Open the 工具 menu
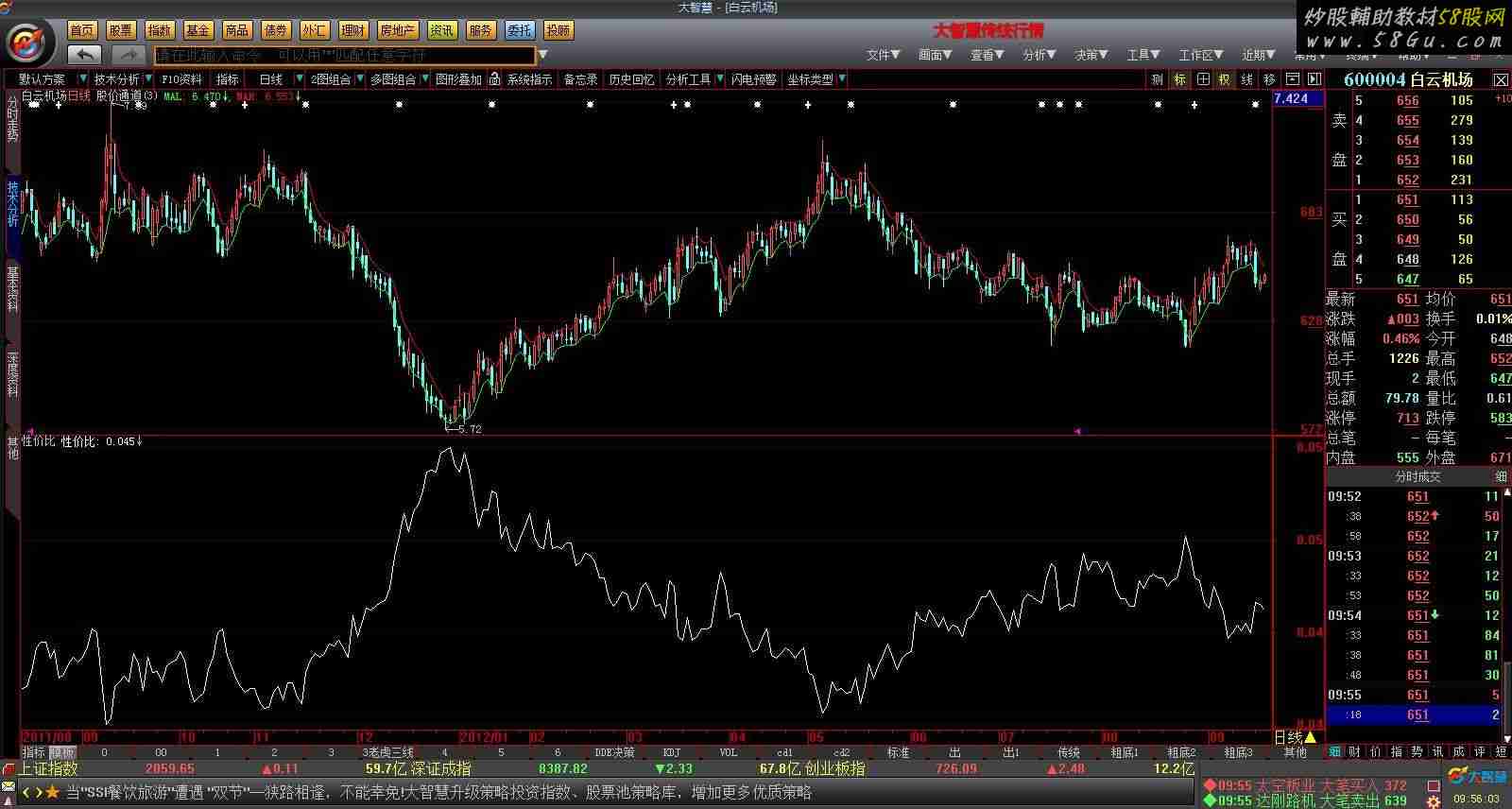Viewport: 1512px width, 809px height. point(1143,55)
